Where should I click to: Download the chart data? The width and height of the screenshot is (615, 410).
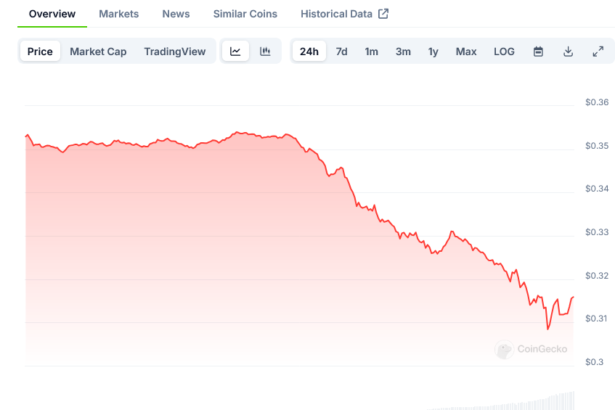tap(568, 51)
